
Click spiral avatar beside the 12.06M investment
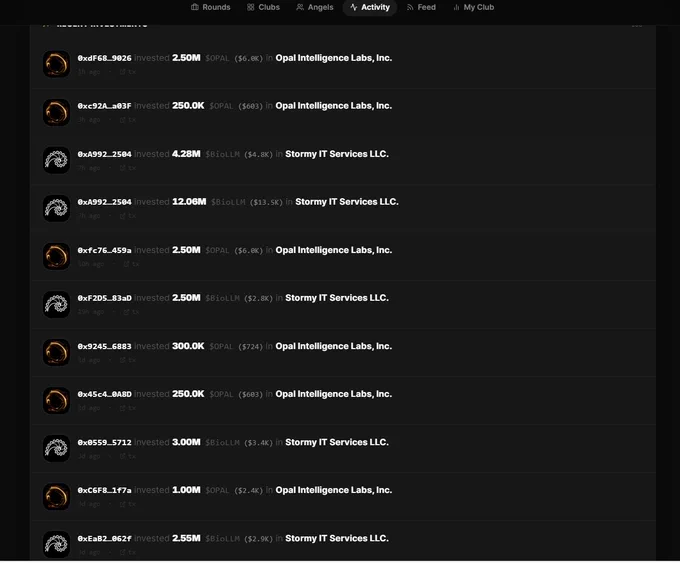56,208
